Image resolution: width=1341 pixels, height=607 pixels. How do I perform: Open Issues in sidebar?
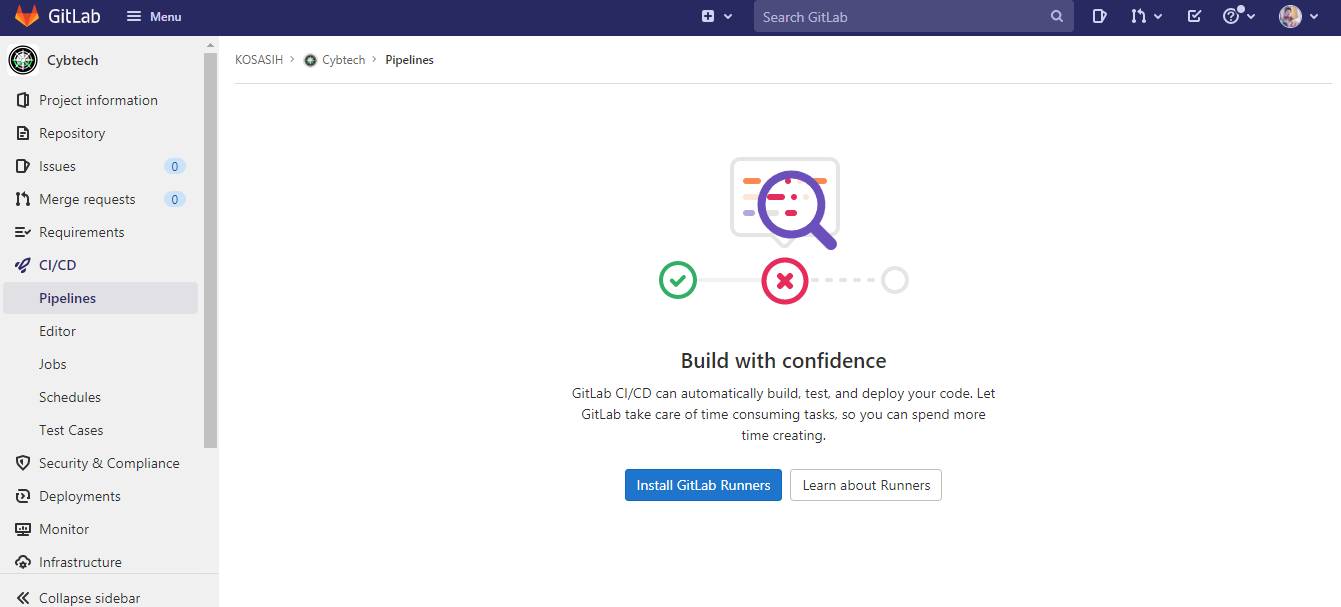click(x=57, y=166)
